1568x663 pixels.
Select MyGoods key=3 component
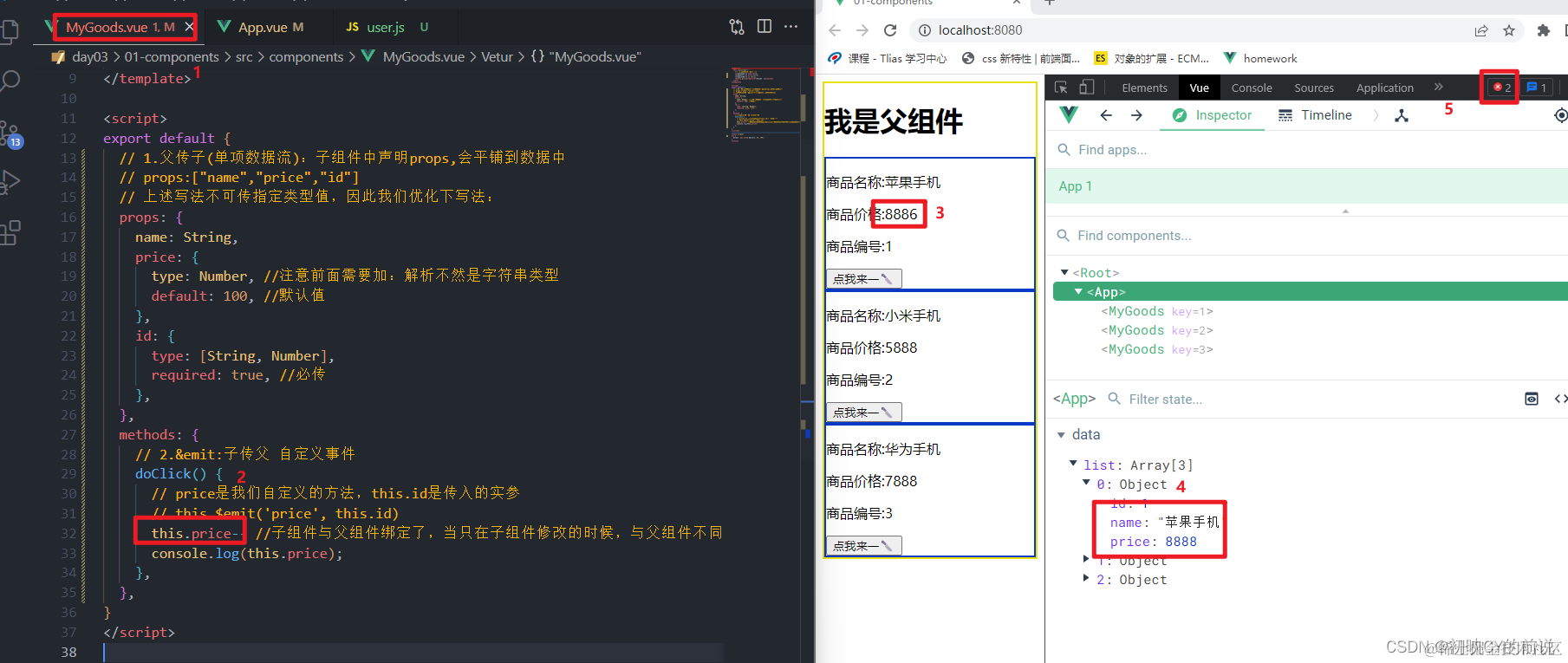1157,349
